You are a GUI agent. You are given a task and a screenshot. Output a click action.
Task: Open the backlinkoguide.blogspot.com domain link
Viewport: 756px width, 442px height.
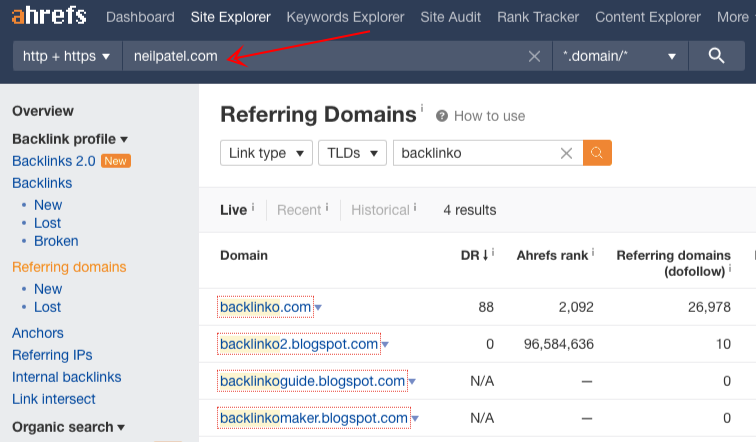(x=312, y=381)
